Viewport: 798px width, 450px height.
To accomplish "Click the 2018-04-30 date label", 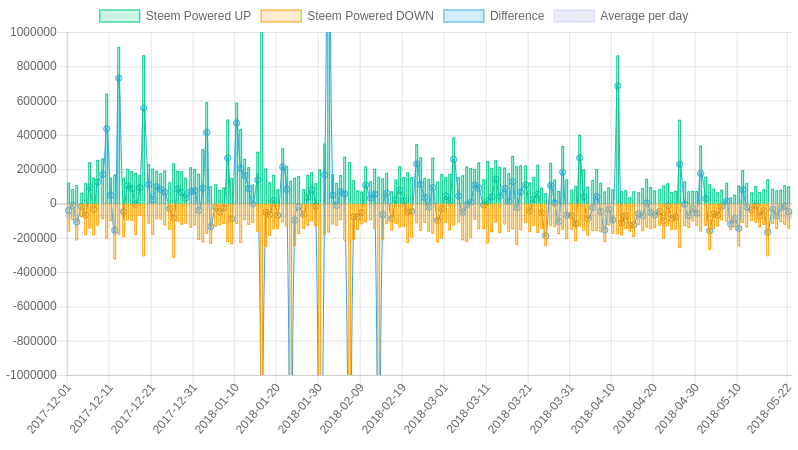I will tap(677, 409).
